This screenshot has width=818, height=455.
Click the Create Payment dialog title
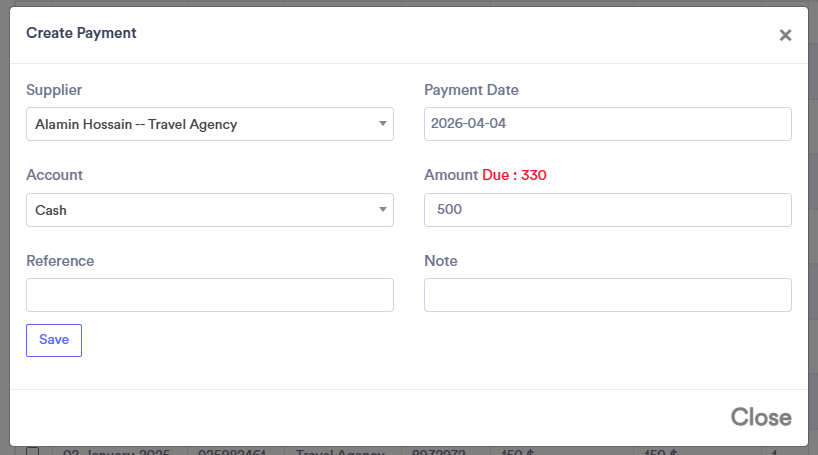81,33
